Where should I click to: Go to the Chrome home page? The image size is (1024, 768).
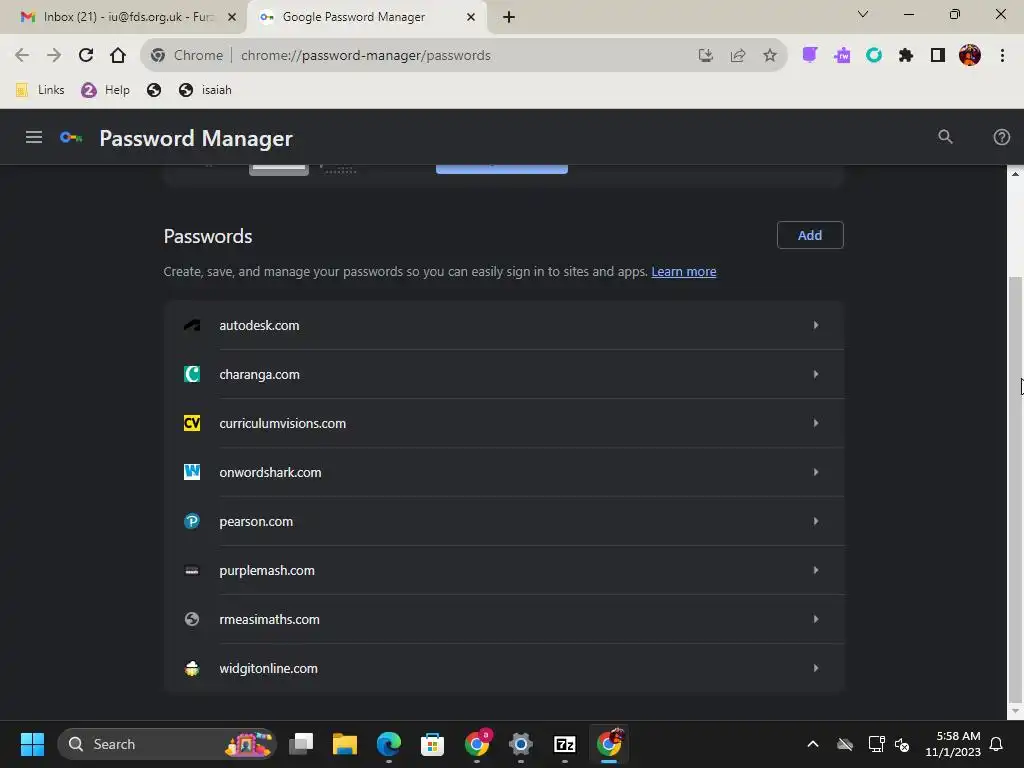click(118, 56)
